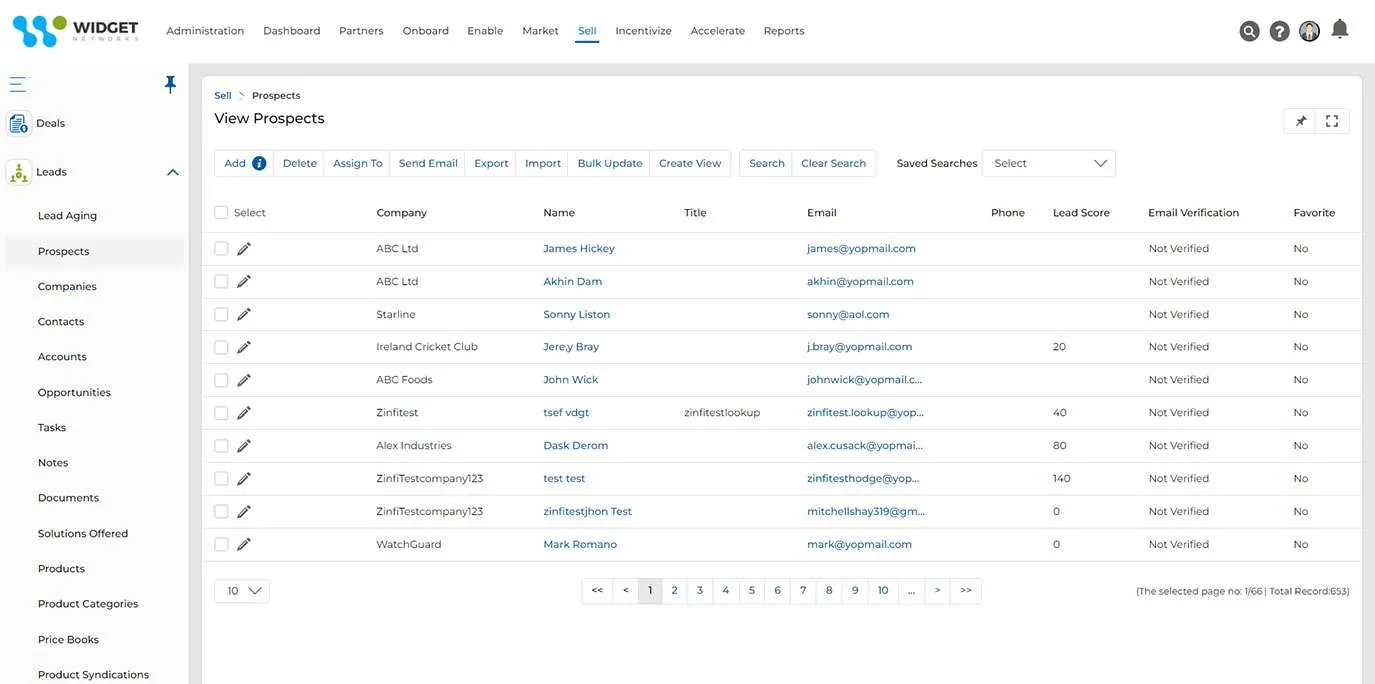Screen dimensions: 1375x684
Task: Check the James Hickey row checkbox
Action: pyautogui.click(x=221, y=248)
